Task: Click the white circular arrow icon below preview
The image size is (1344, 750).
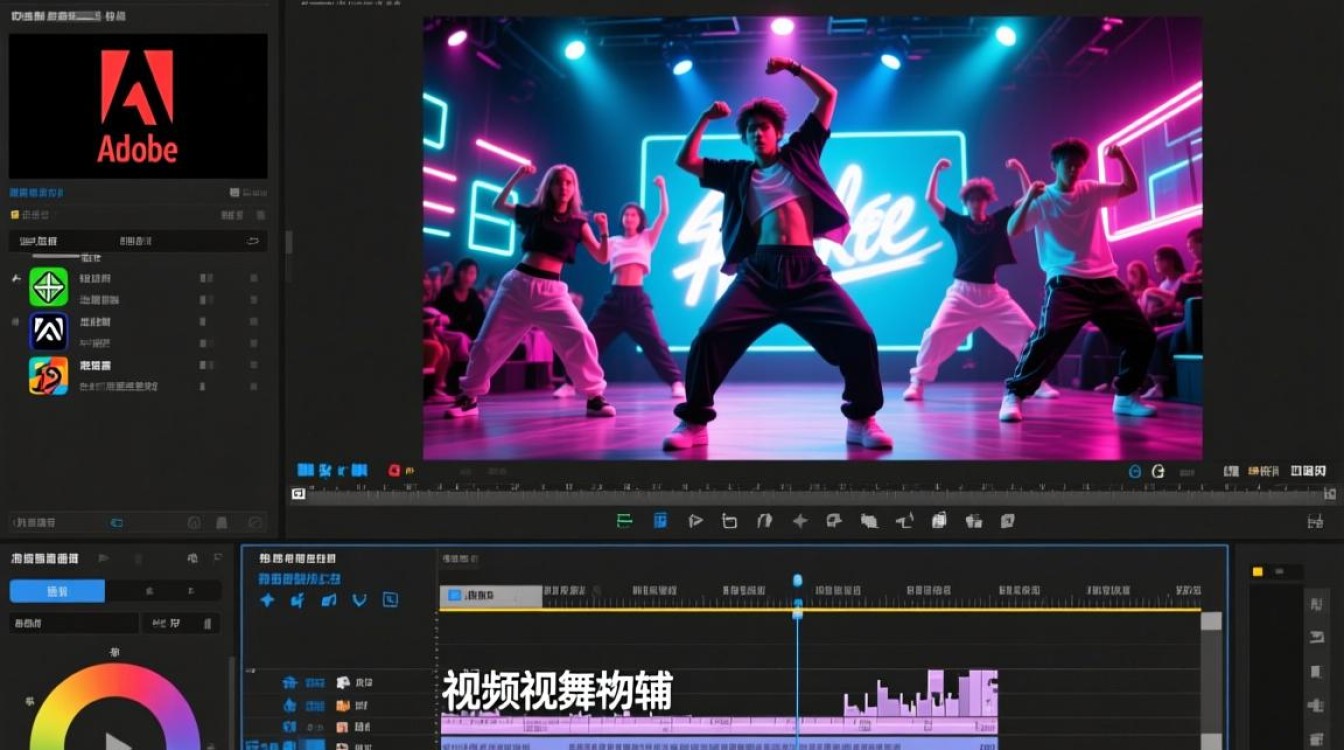Action: 1159,471
